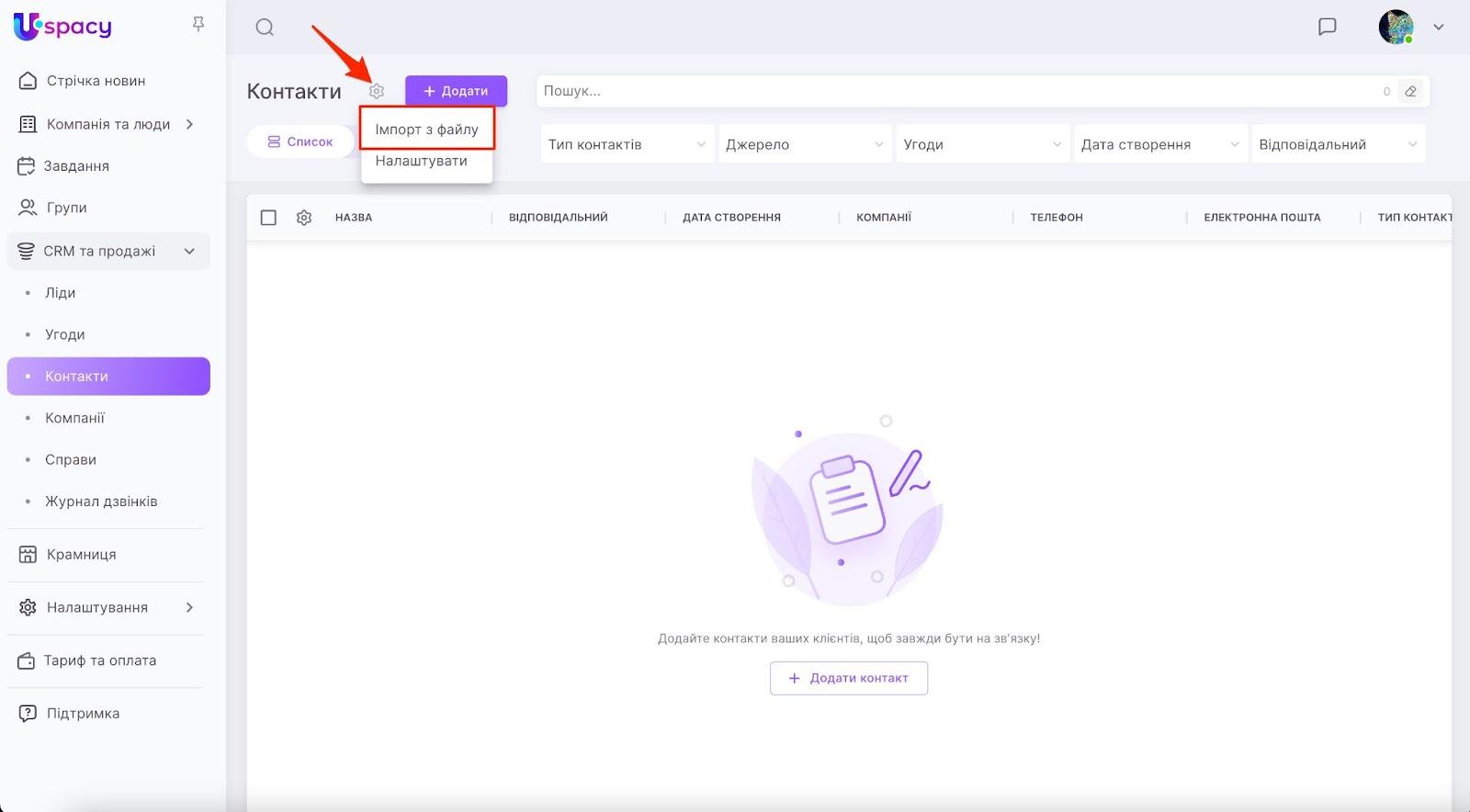Screen dimensions: 1470x812
Task: Go to Справи in sidebar
Action: tap(71, 460)
